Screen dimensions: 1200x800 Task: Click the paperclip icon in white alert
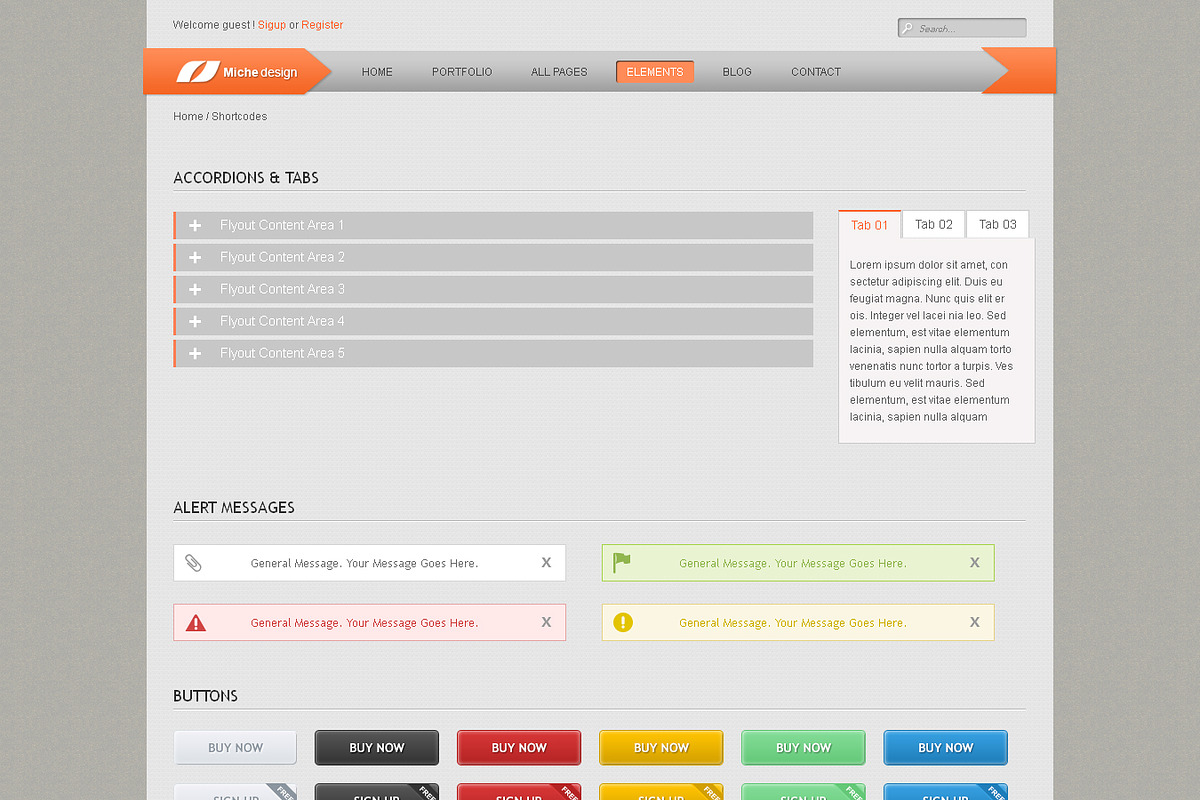point(193,563)
